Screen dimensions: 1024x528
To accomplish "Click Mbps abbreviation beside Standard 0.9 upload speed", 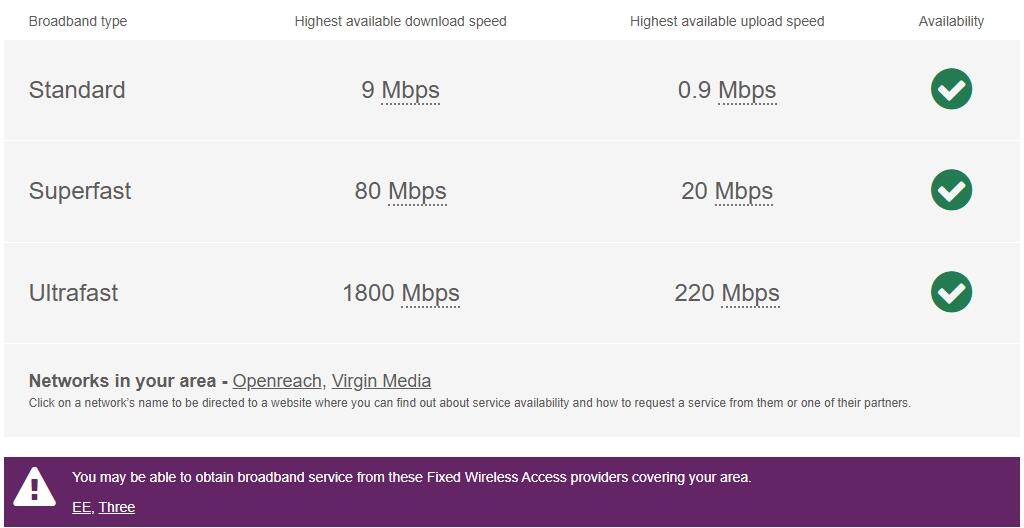I will point(747,90).
